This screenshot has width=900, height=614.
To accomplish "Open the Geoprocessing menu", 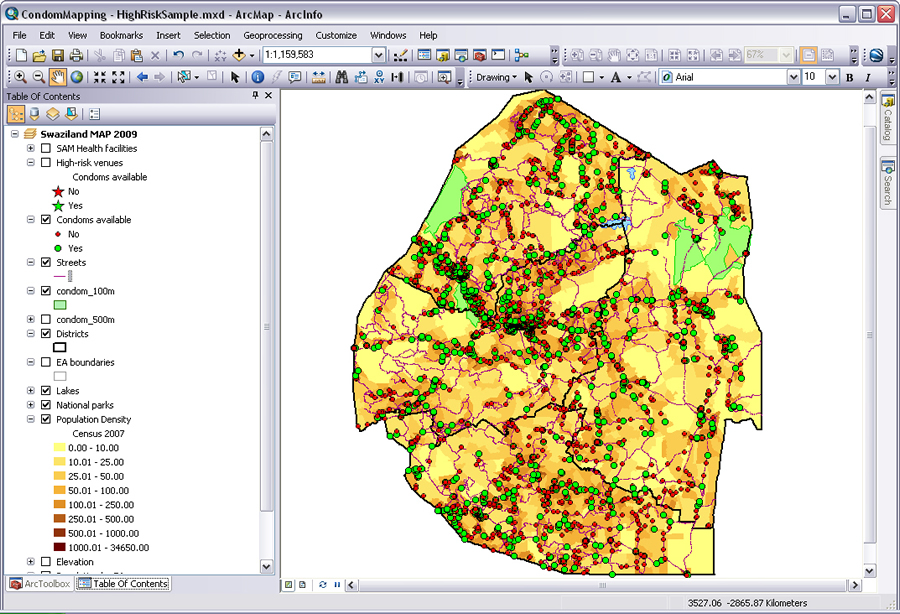I will pos(272,35).
